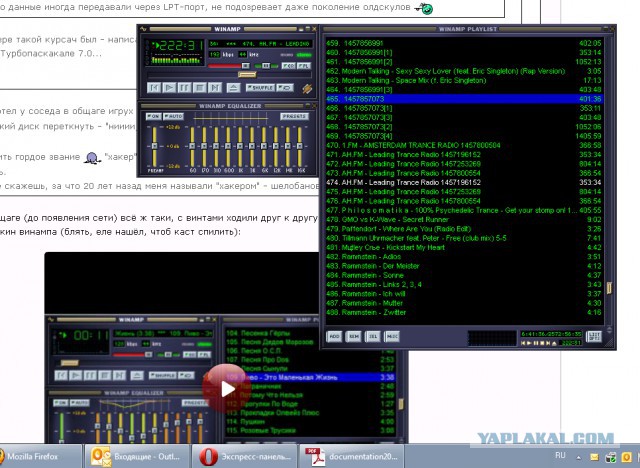640x468 pixels.
Task: Open the equalizer PRESETS menu
Action: coord(294,117)
